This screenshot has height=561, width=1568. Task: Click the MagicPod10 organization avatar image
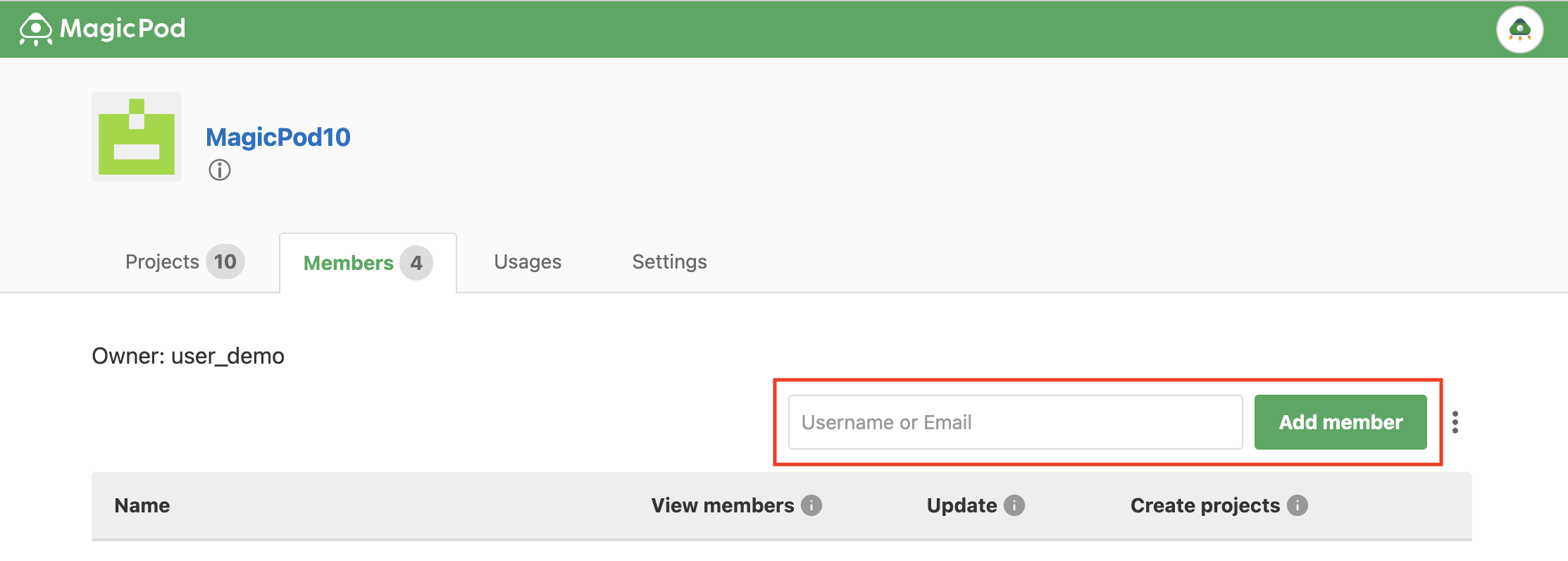(x=137, y=137)
